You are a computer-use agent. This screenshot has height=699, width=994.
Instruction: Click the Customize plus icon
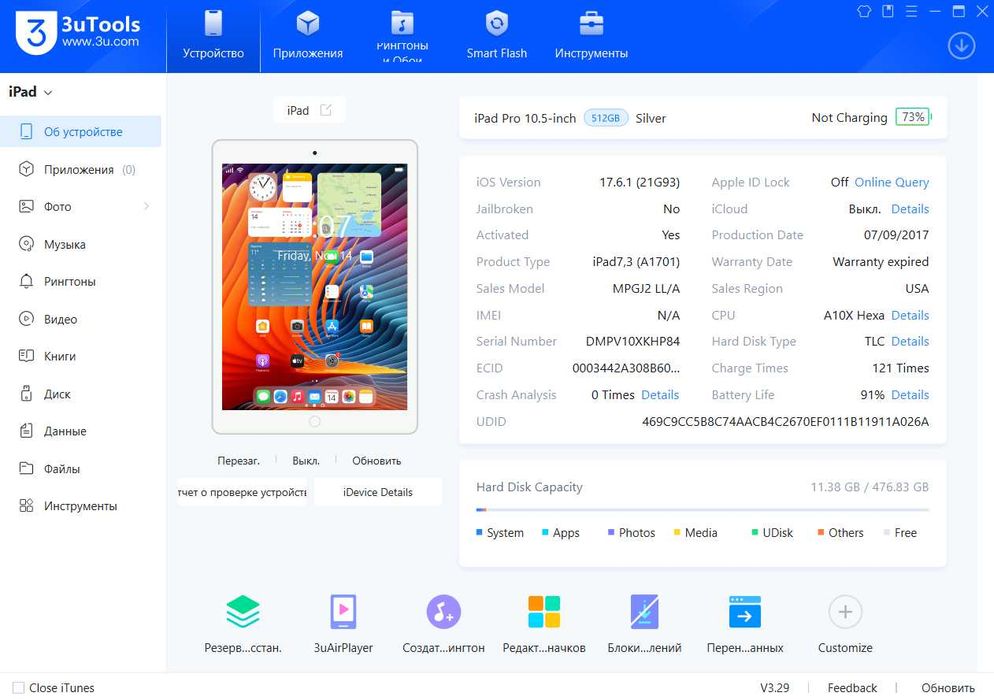845,612
